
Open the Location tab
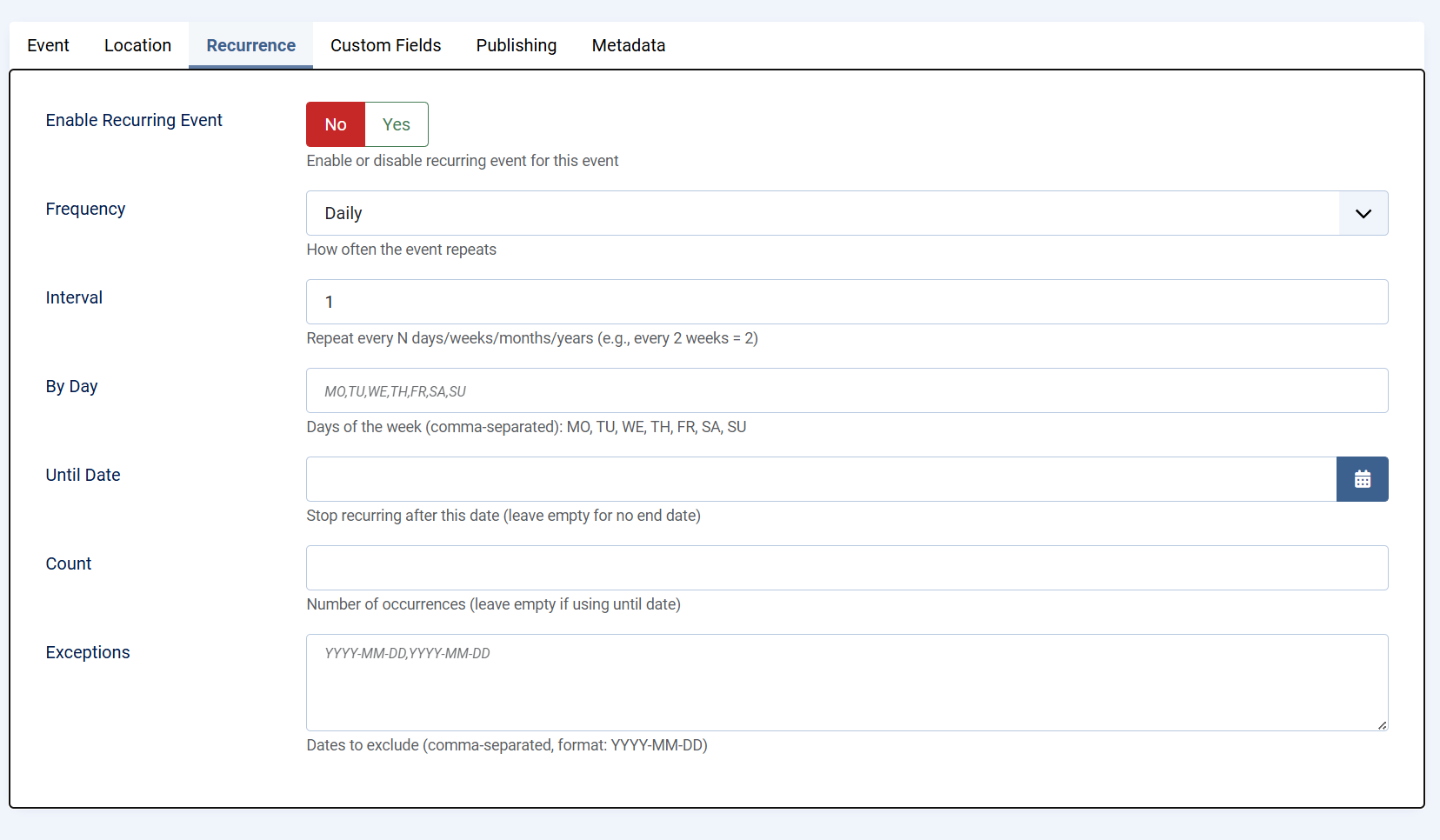coord(137,45)
